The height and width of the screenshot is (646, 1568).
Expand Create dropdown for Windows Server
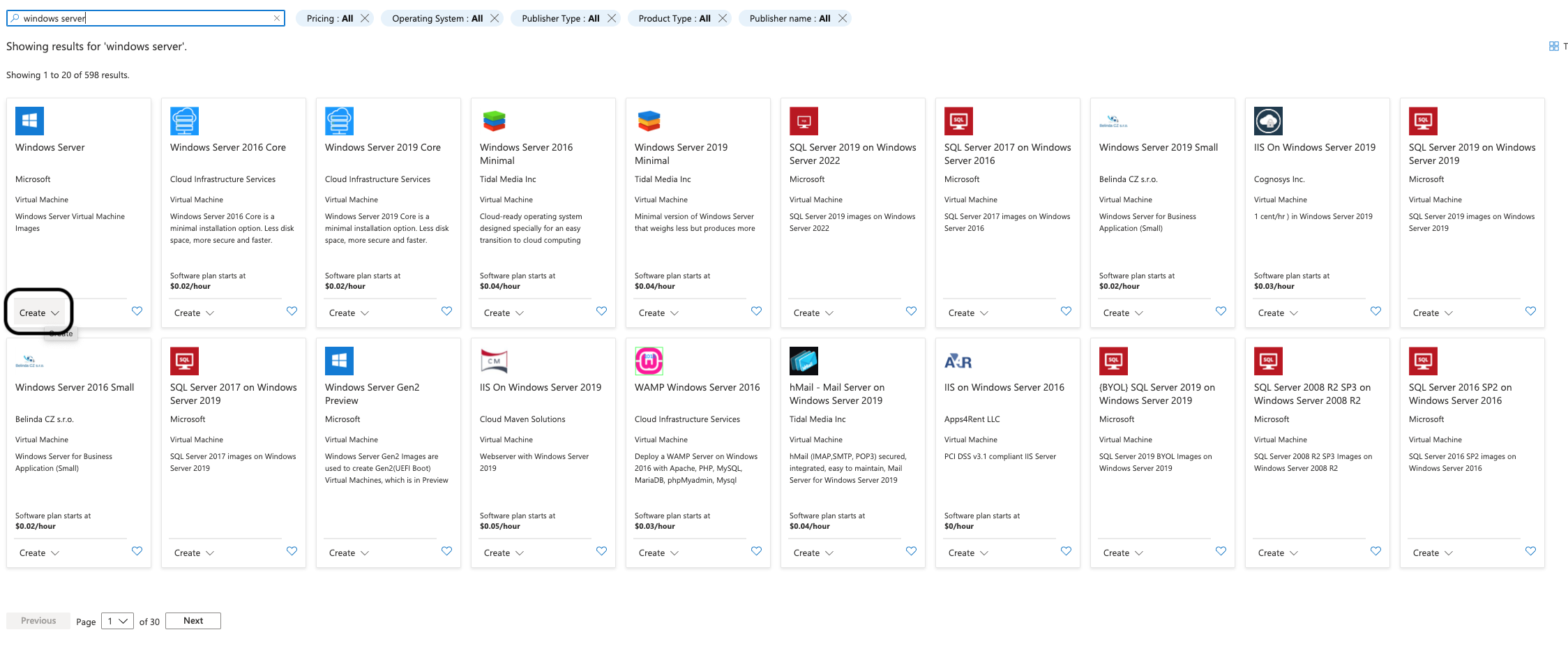[39, 313]
